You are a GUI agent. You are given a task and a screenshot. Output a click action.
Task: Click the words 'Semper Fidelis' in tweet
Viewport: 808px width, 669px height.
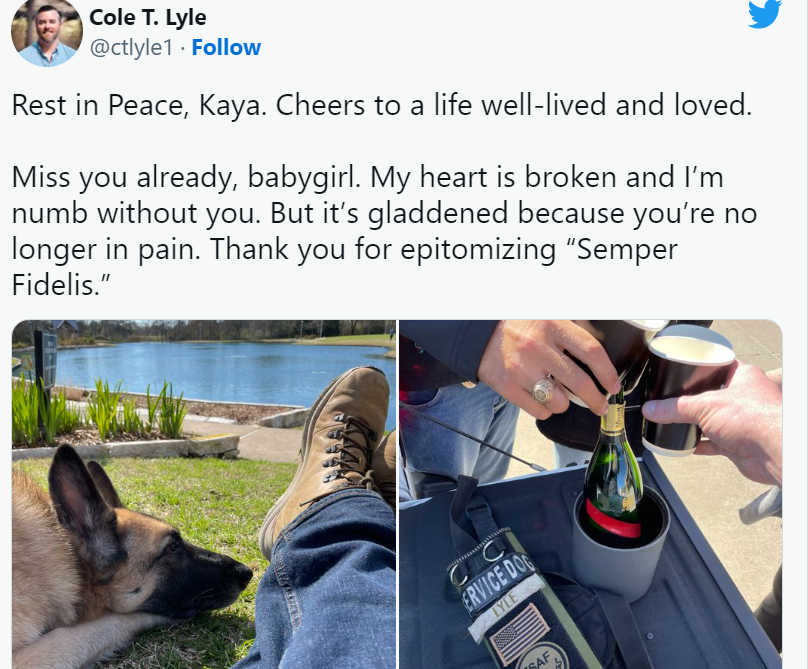click(x=345, y=266)
